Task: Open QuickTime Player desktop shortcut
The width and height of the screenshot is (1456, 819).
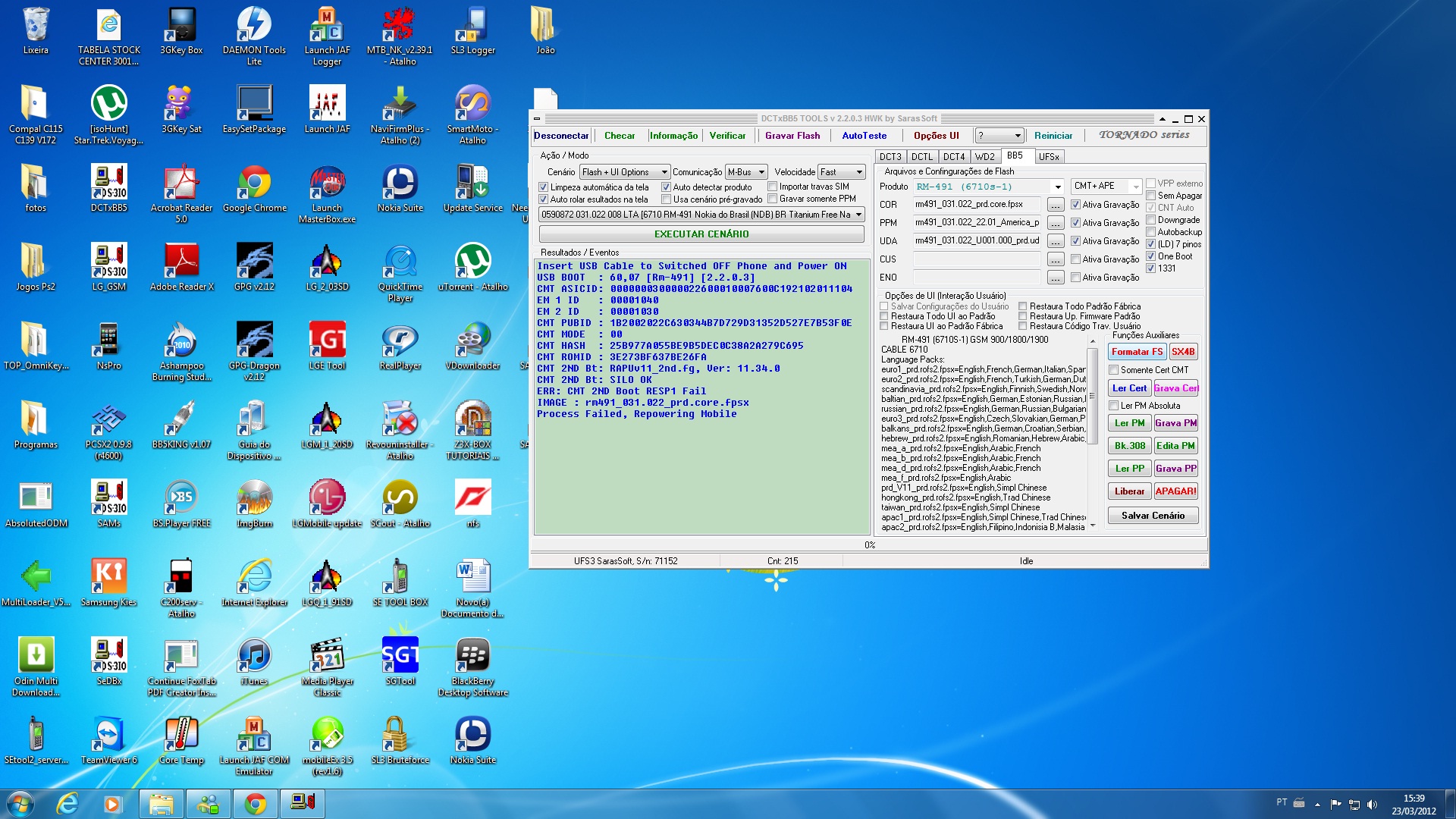Action: pyautogui.click(x=400, y=273)
